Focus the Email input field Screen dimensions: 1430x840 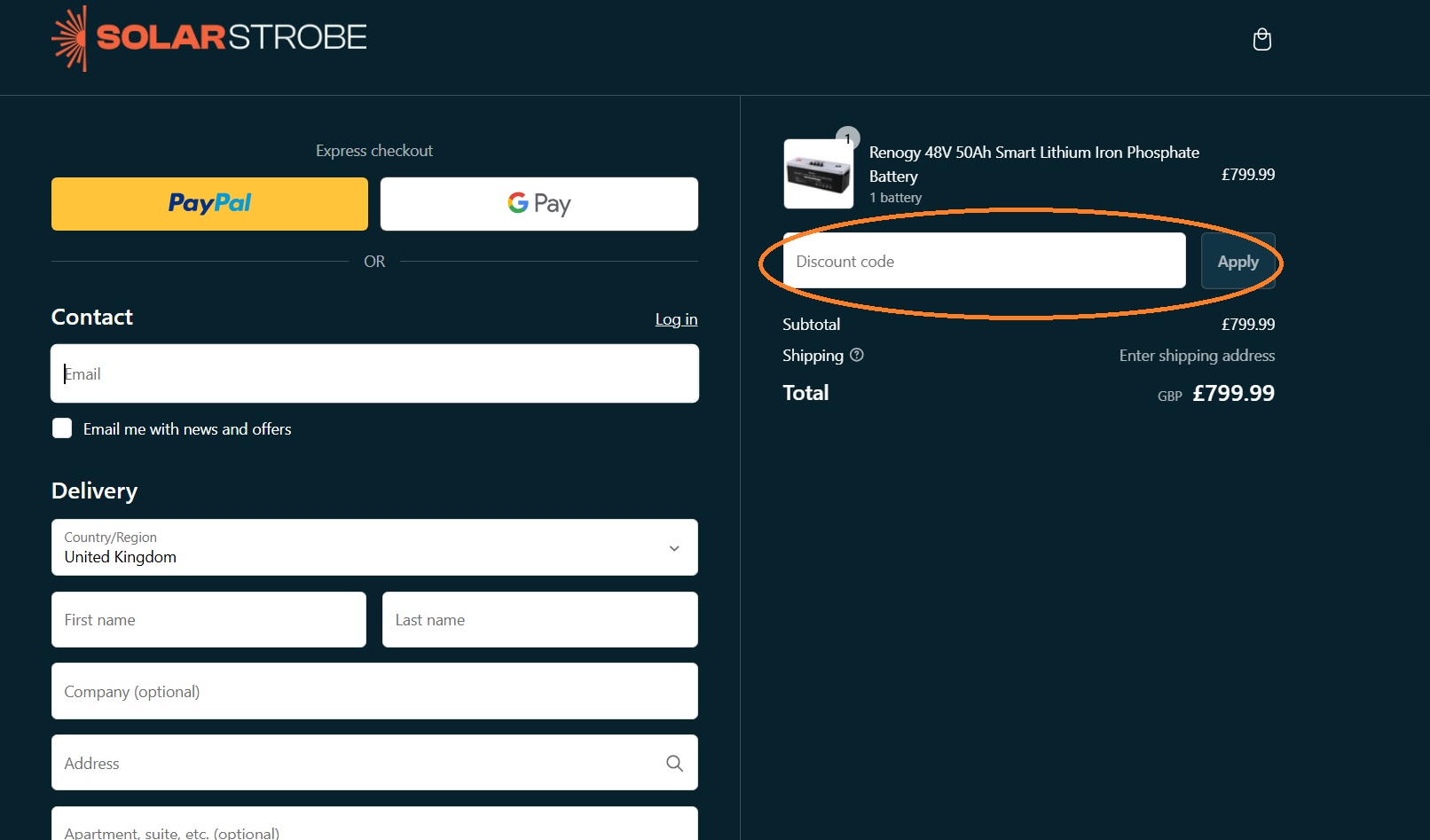374,373
